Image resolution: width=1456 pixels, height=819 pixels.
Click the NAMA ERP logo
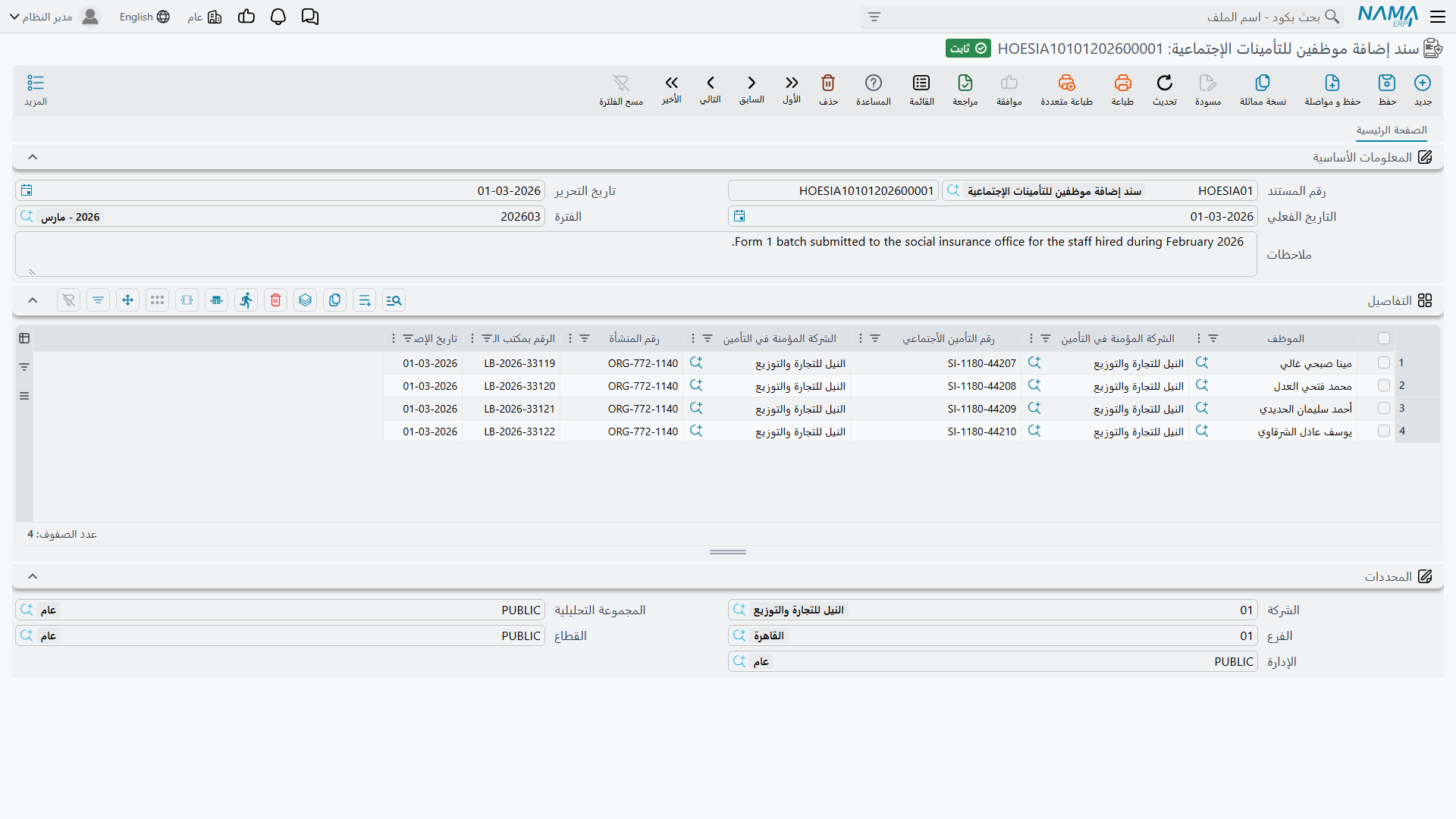pos(1388,16)
